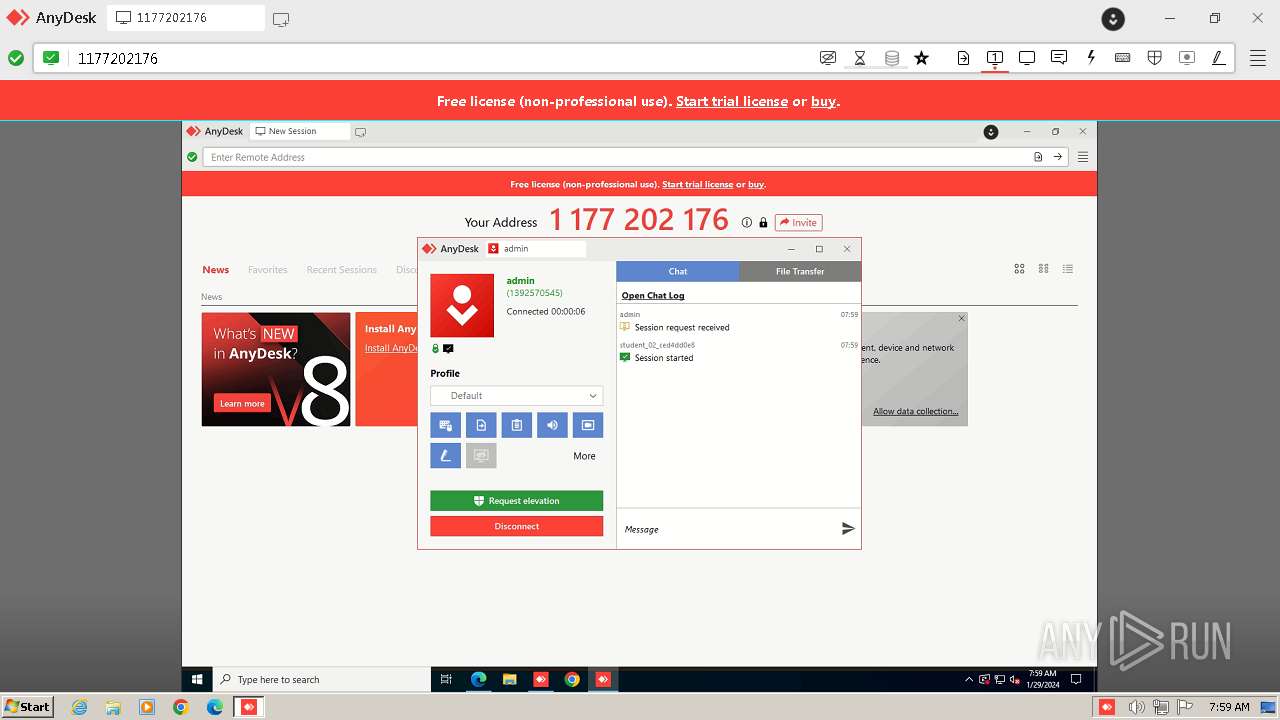
Task: Click the Enter Remote Address field
Action: 617,157
